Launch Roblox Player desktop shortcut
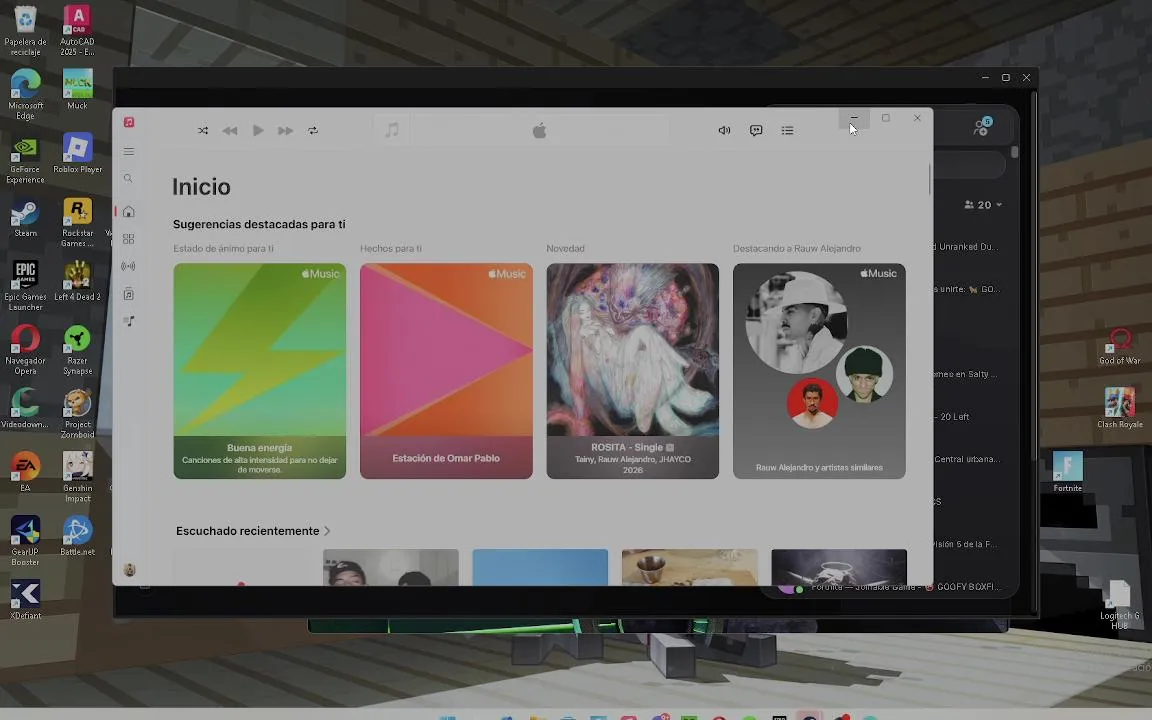 point(77,153)
